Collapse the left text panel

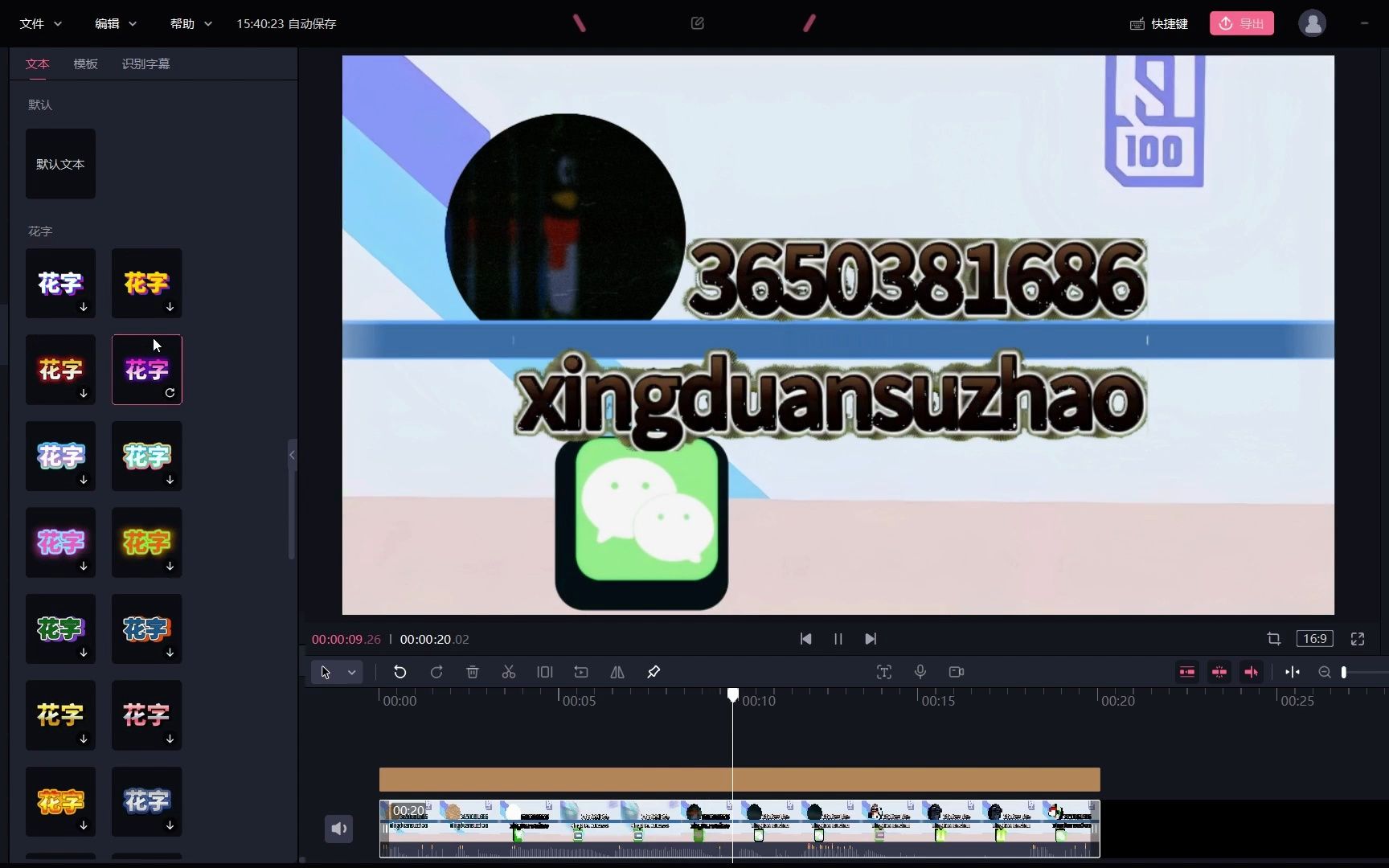[x=292, y=455]
